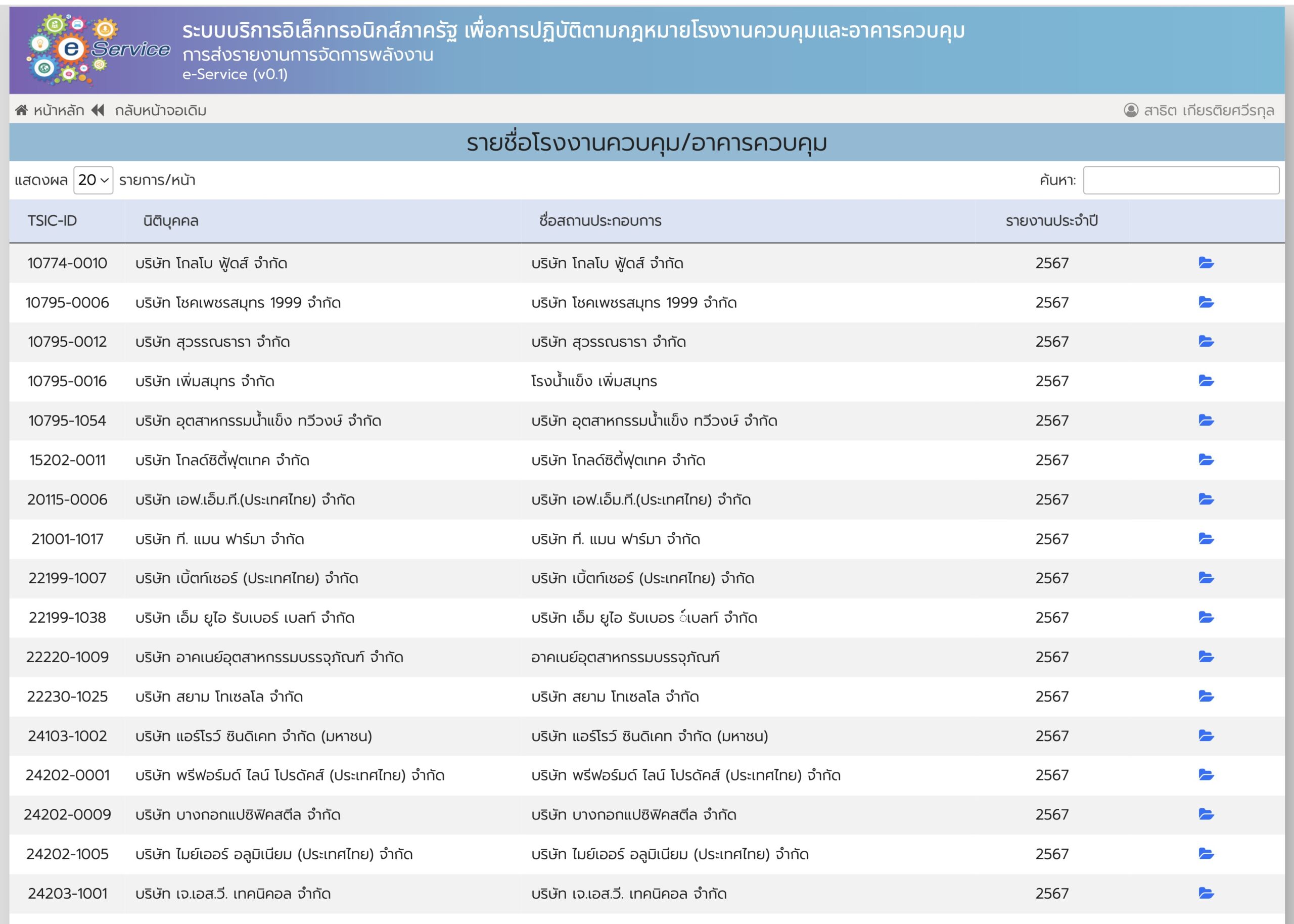Click กลับหน้าจอเดิม back link
This screenshot has width=1294, height=924.
160,110
